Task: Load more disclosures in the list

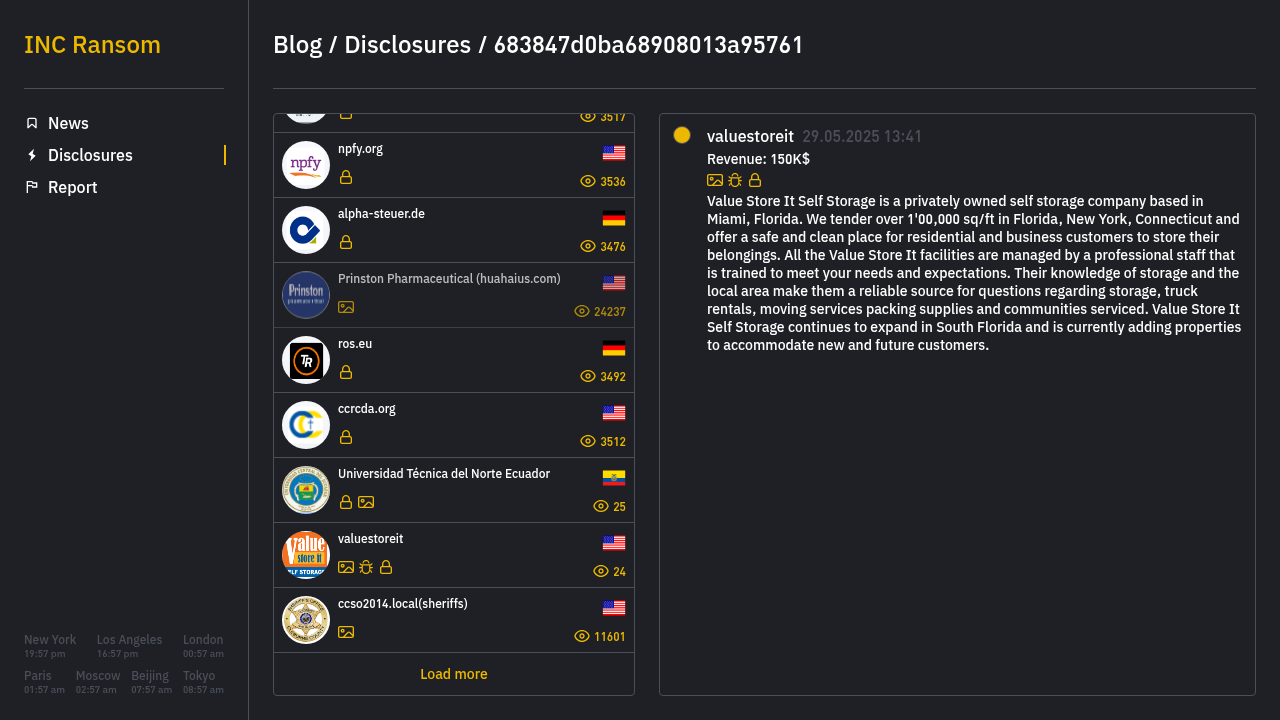Action: (454, 674)
